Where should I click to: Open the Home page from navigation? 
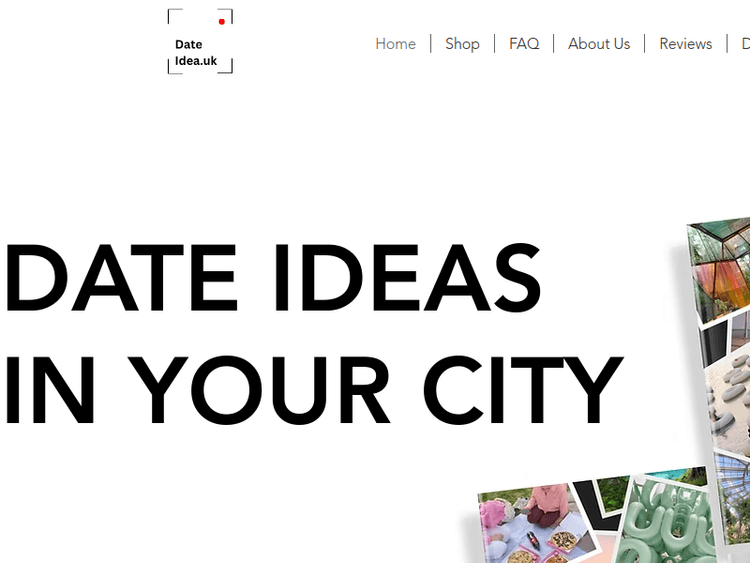coord(395,44)
